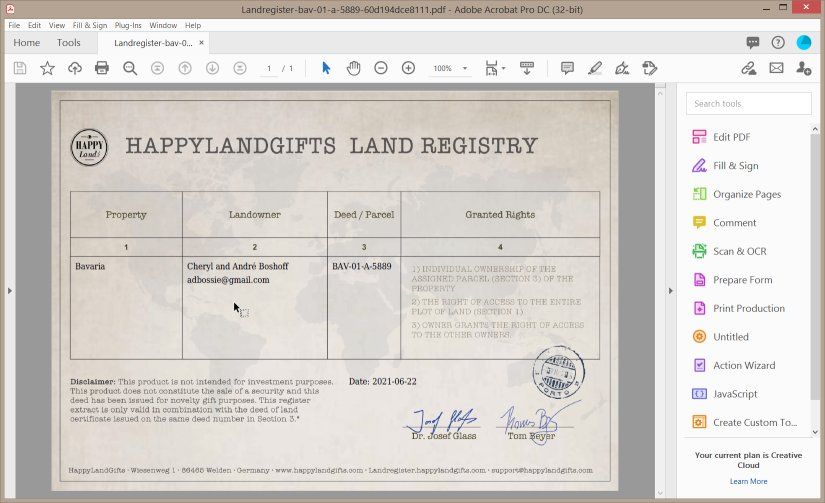The width and height of the screenshot is (825, 503).
Task: Close the Landregister document tab
Action: coord(202,43)
